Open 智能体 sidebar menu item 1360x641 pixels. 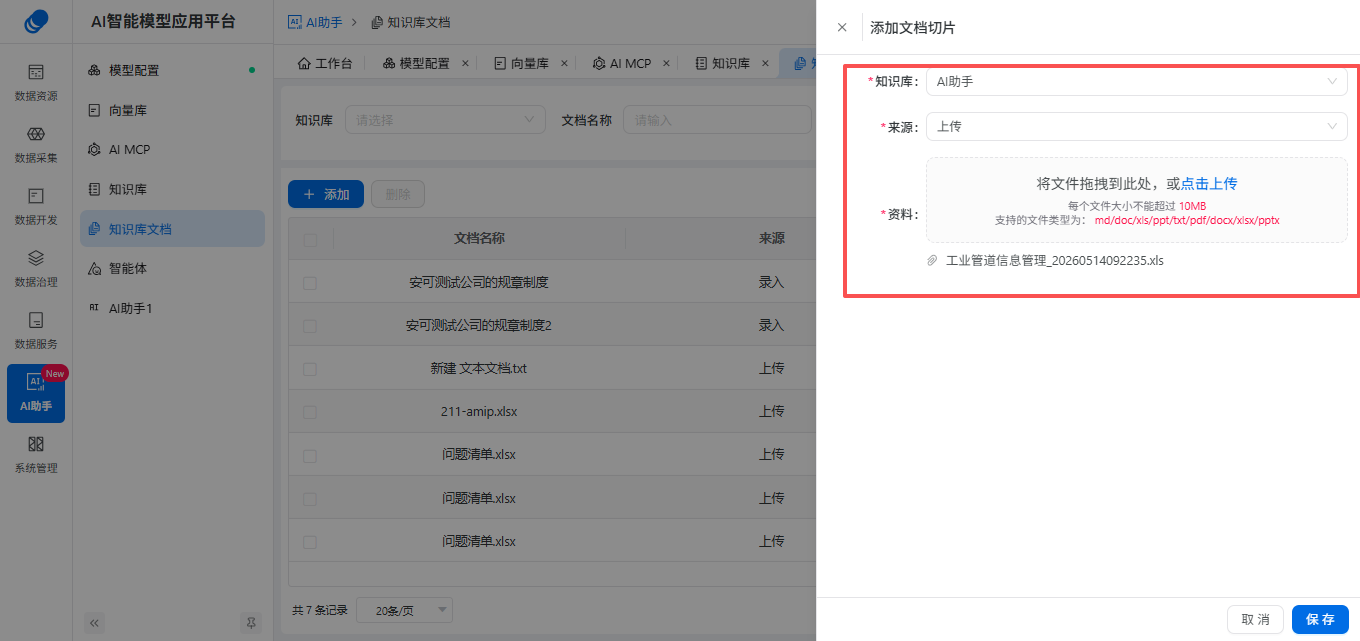172,268
